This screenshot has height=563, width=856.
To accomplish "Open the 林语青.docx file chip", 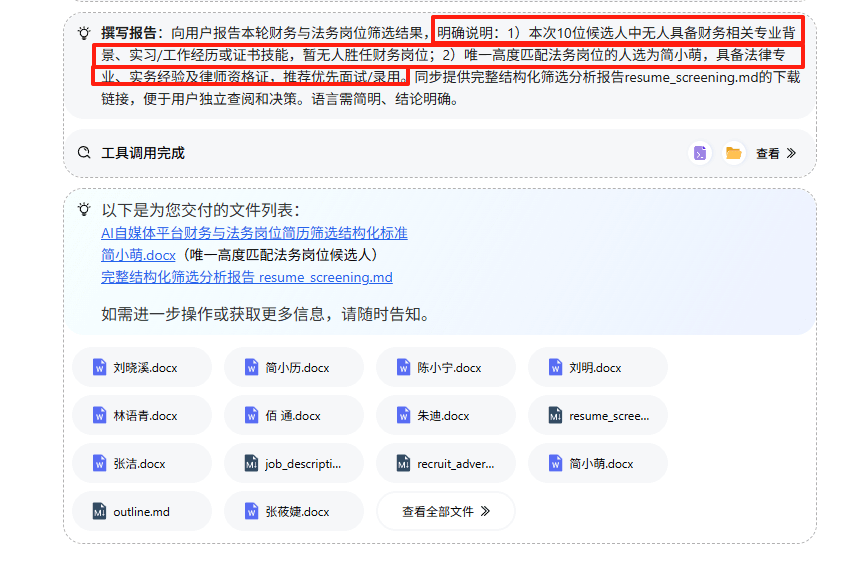I will click(142, 416).
